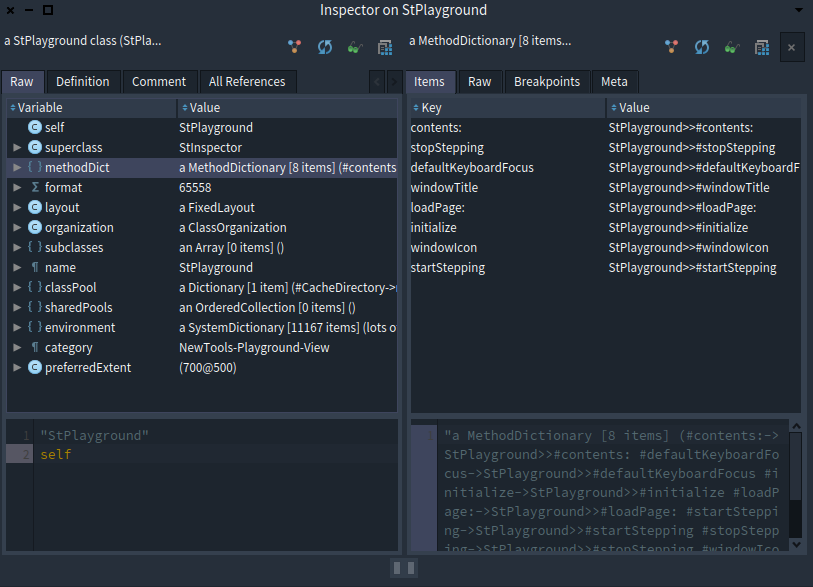Screen dimensions: 813x587
Task: Click the braces icon beside environment
Action: 35,327
